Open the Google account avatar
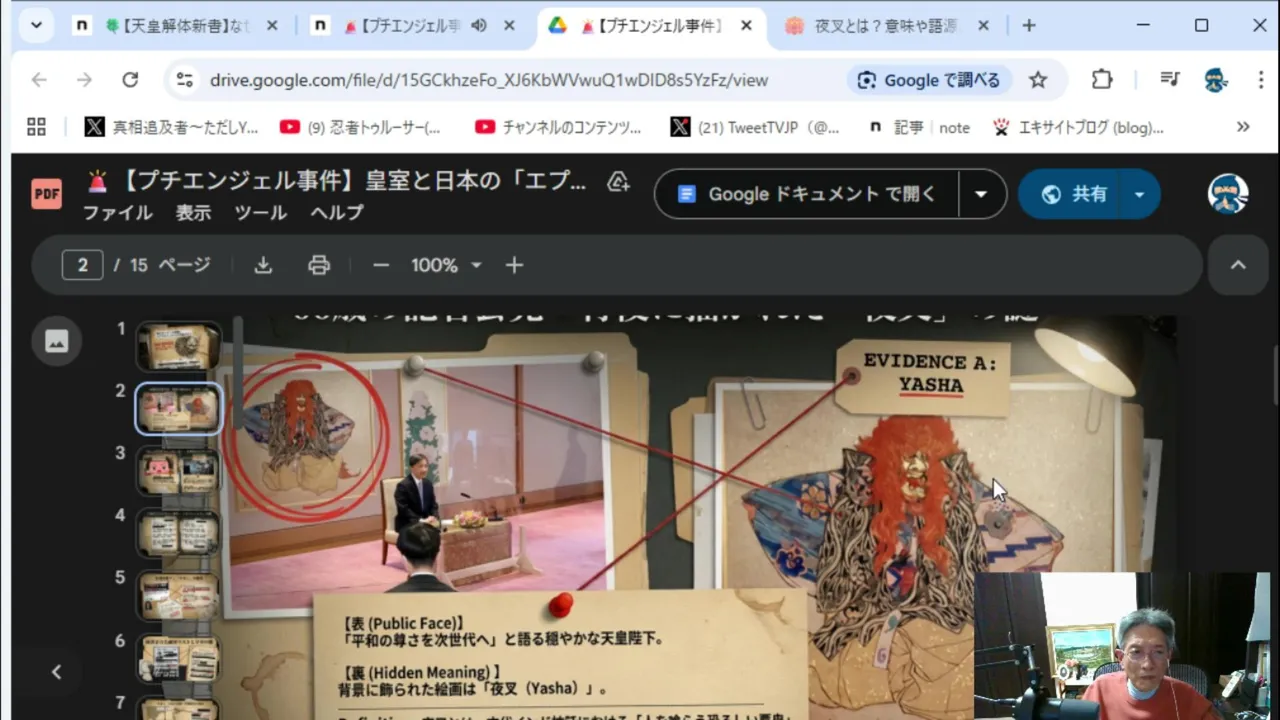This screenshot has height=720, width=1280. click(x=1228, y=194)
